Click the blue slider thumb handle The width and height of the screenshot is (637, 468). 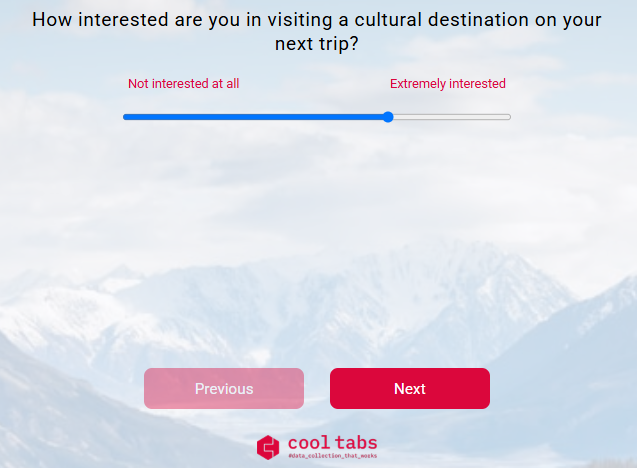(x=388, y=117)
